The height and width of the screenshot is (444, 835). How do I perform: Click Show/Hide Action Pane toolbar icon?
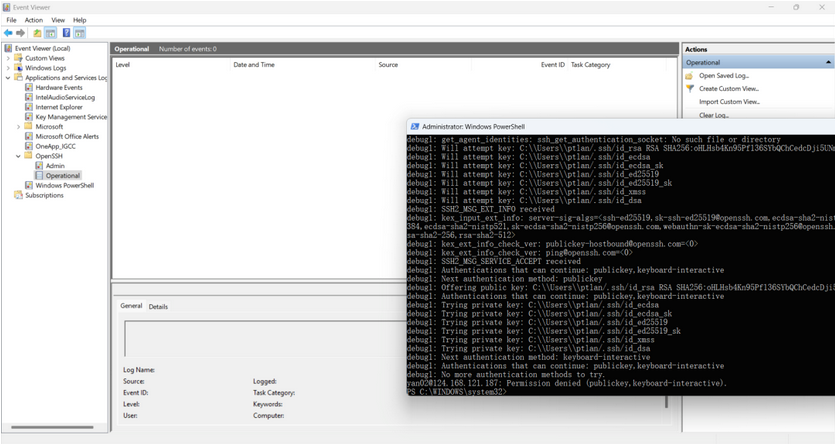(79, 33)
